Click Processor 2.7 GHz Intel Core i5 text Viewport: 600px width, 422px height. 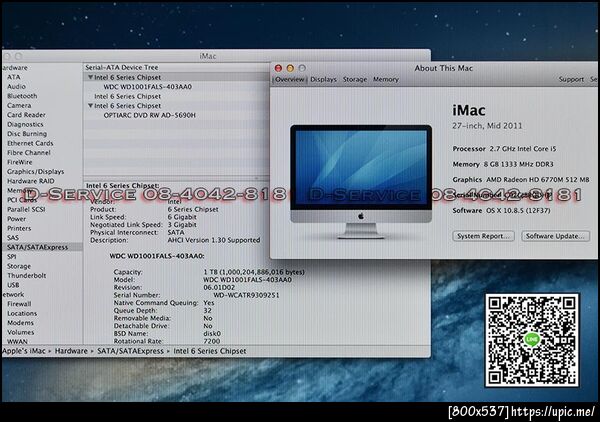[x=504, y=149]
